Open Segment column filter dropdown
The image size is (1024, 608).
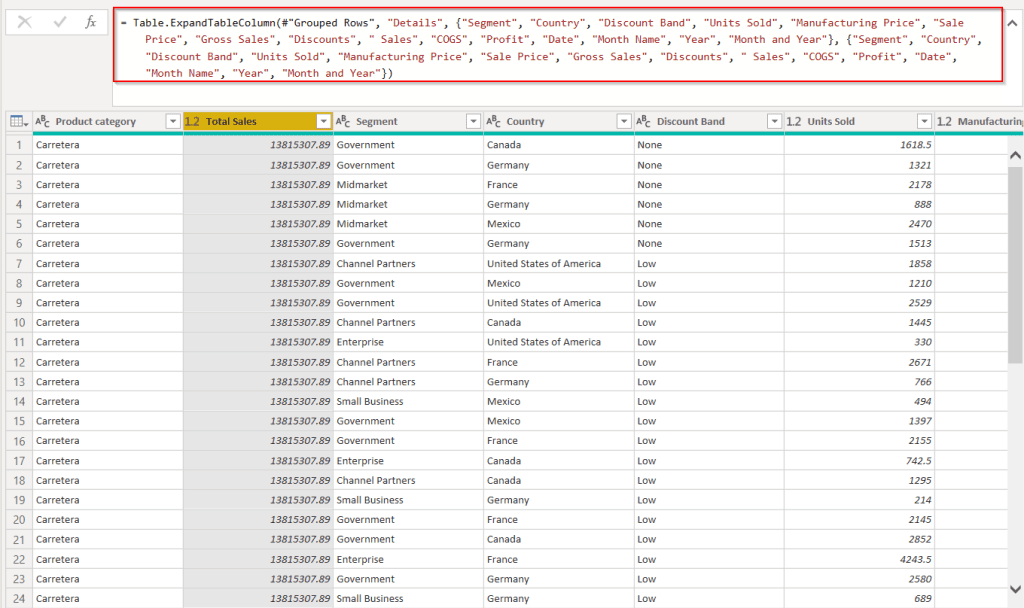[473, 121]
